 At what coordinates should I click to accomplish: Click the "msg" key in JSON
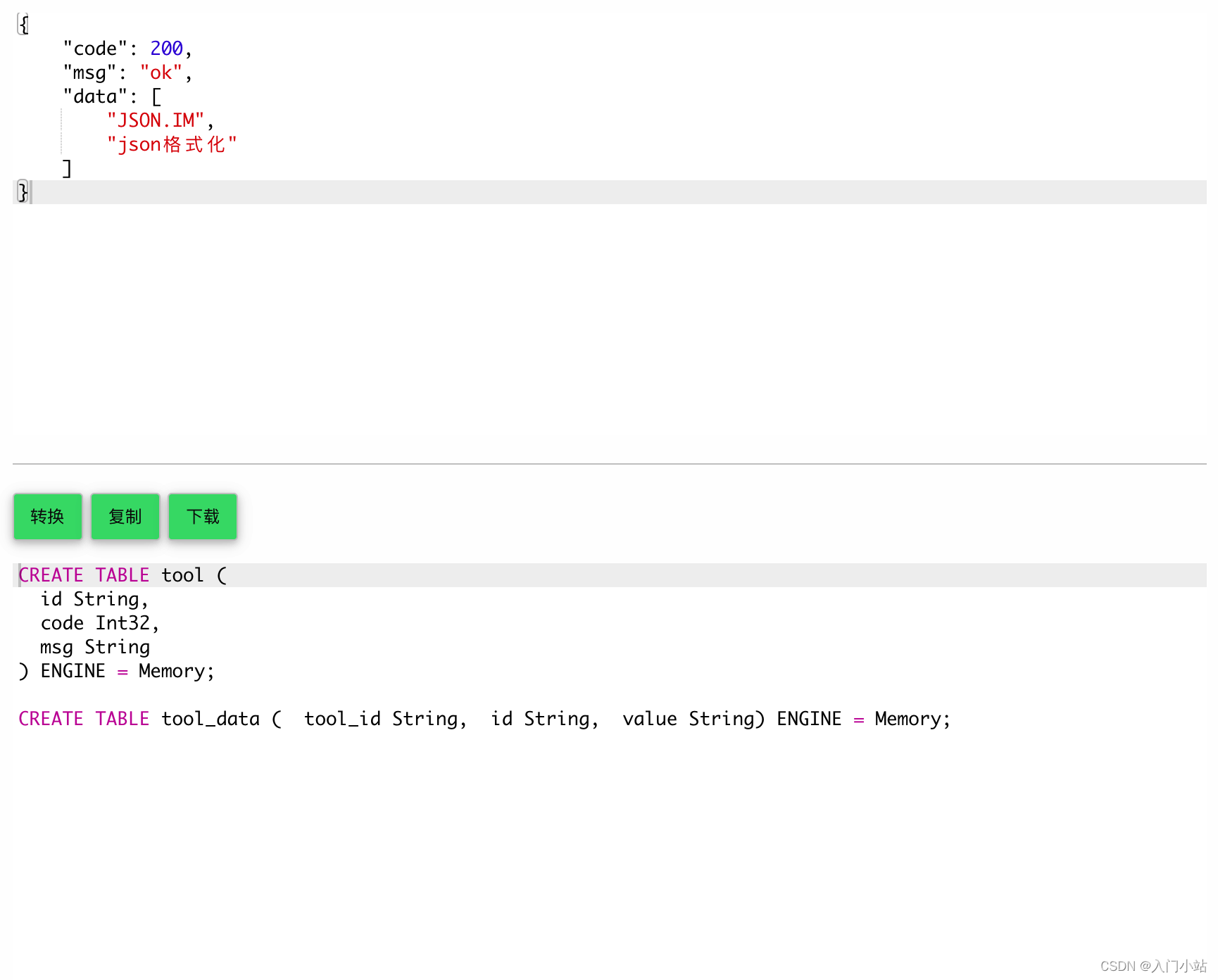pyautogui.click(x=89, y=73)
